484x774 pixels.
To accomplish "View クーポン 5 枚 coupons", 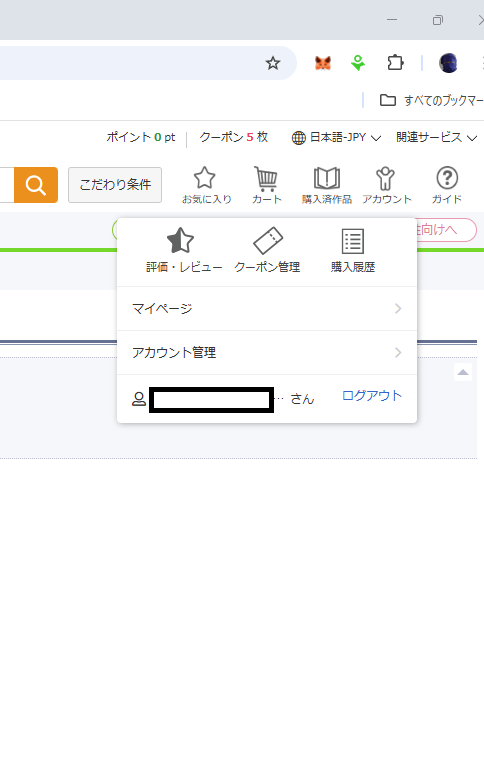I will coord(233,137).
